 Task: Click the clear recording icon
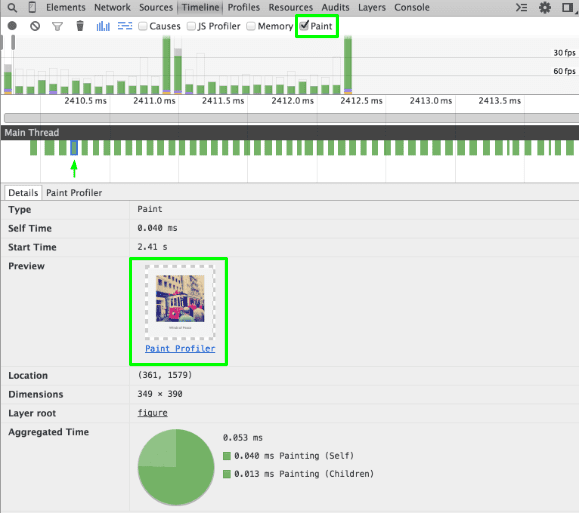(x=35, y=26)
